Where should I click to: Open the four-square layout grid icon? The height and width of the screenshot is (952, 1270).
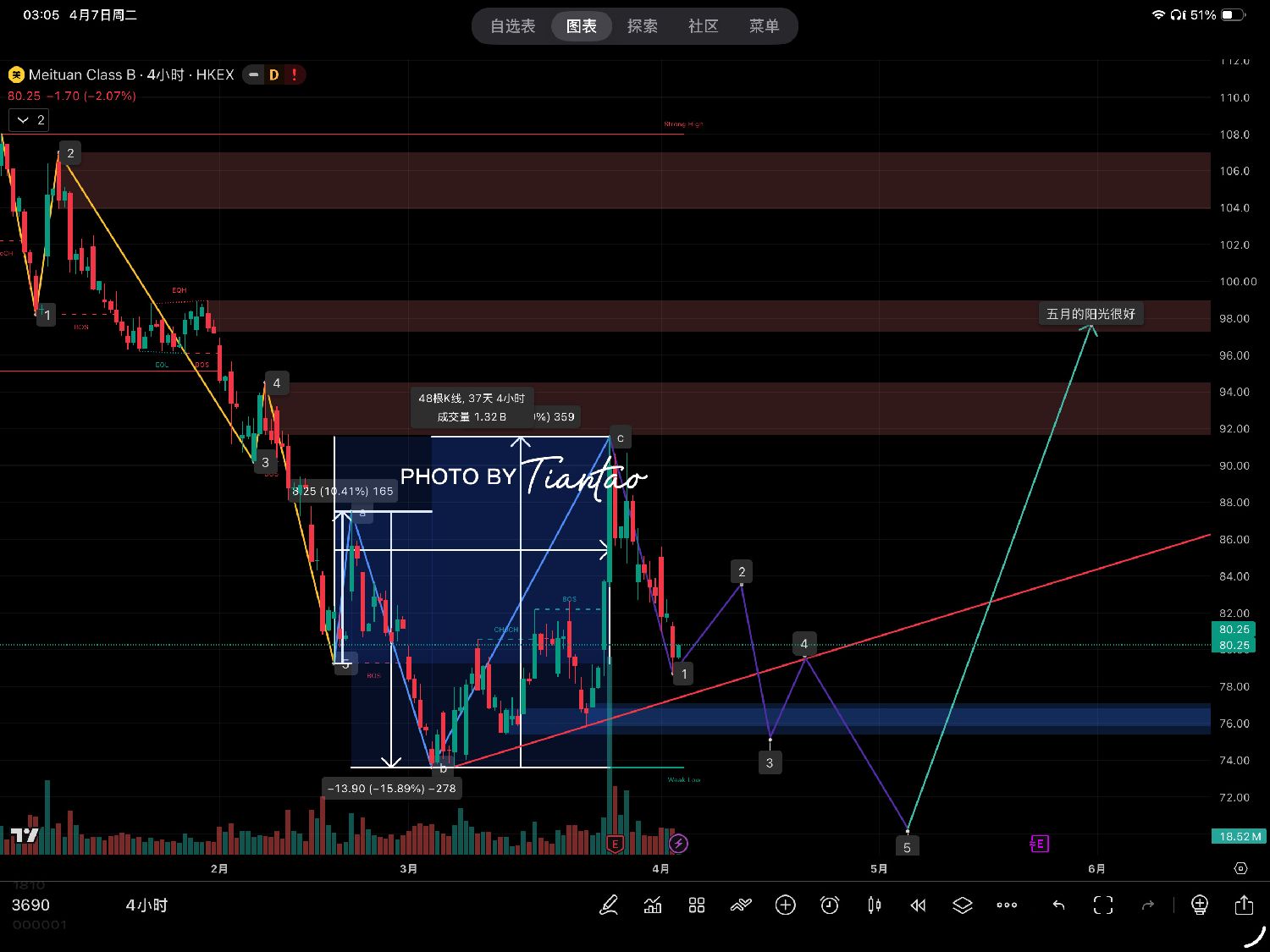tap(697, 905)
